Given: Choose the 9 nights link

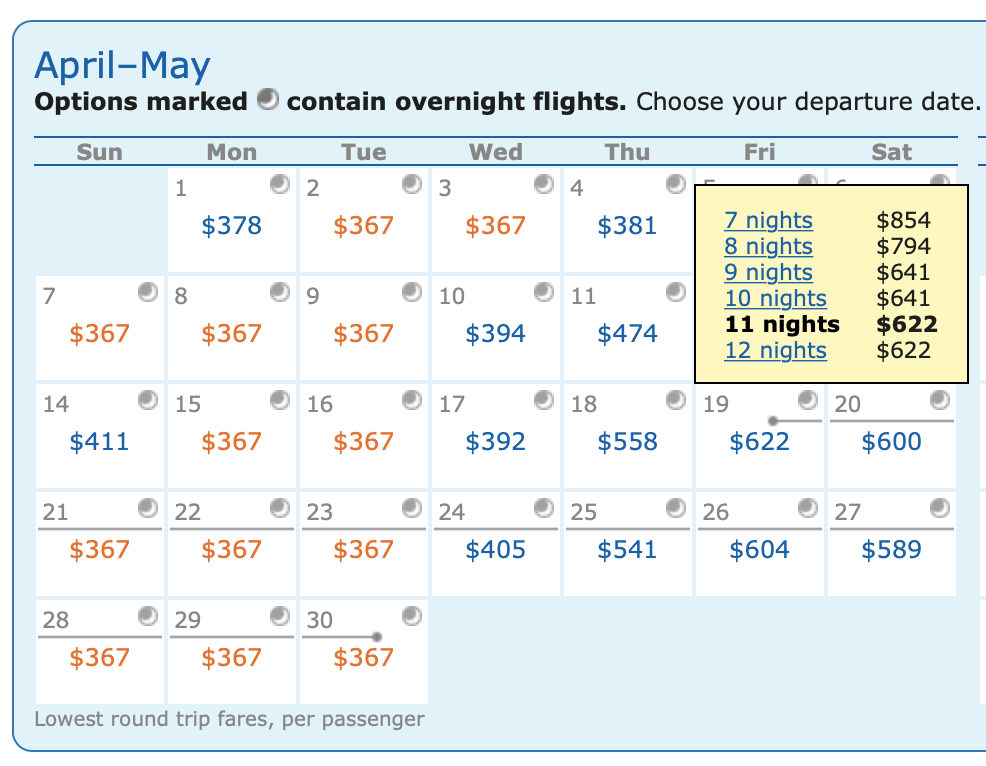Looking at the screenshot, I should [768, 272].
